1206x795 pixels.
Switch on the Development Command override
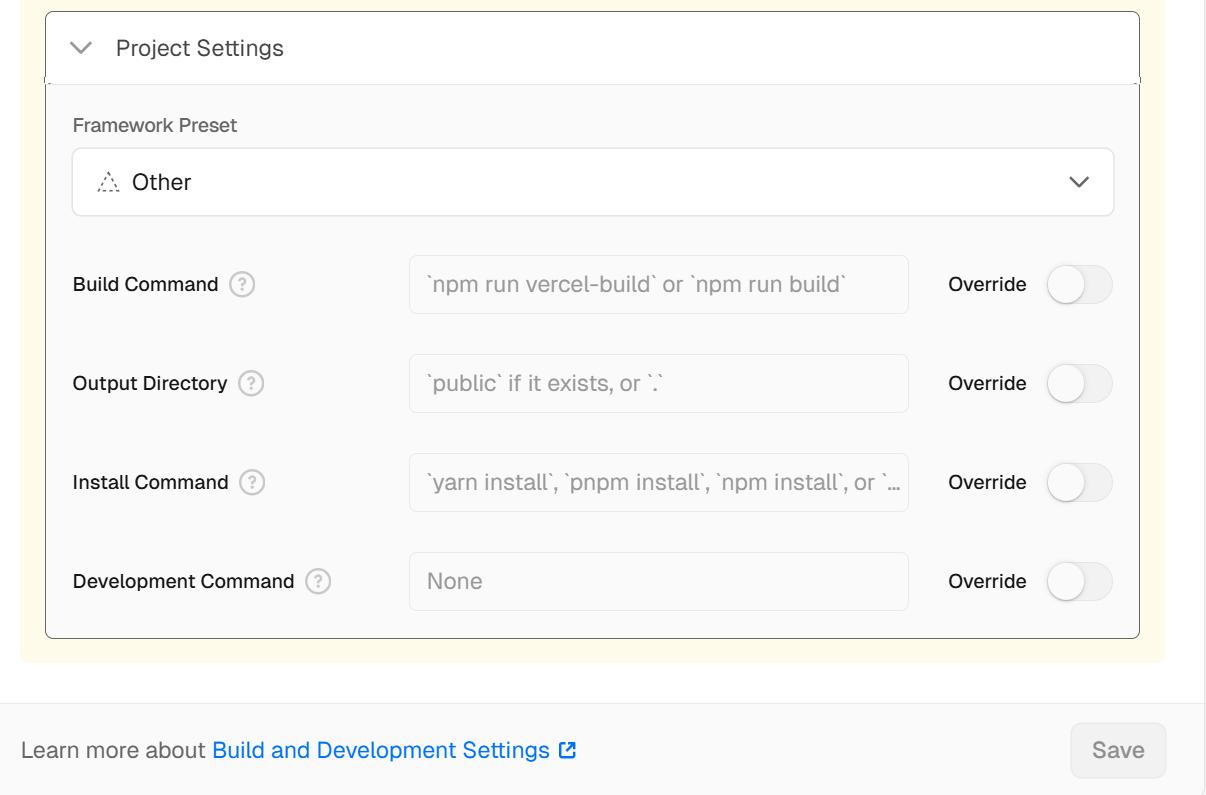point(1079,582)
